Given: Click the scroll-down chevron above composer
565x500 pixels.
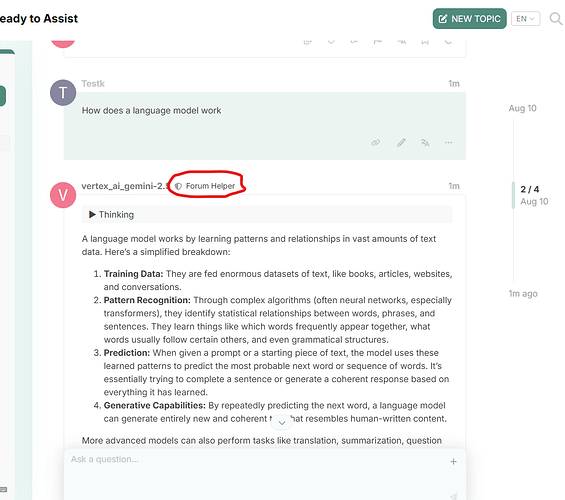Looking at the screenshot, I should click(x=282, y=423).
